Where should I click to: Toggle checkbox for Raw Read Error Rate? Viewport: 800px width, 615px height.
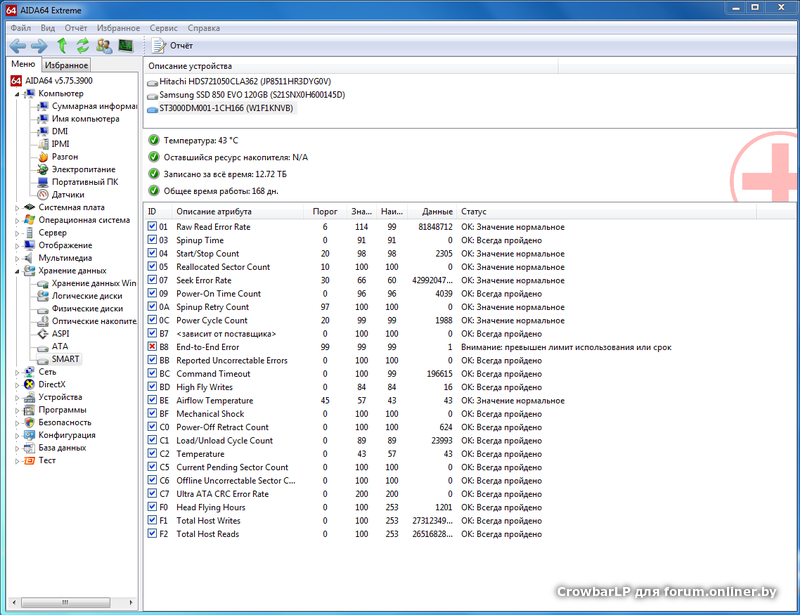point(152,226)
